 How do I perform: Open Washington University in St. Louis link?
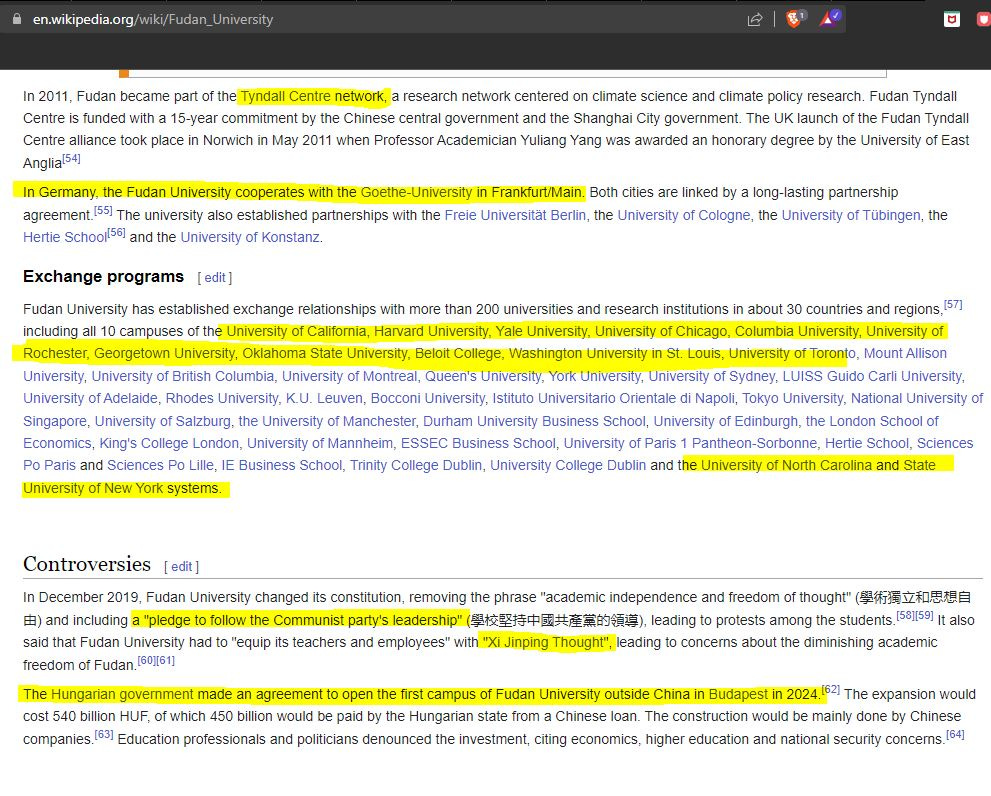(x=615, y=353)
